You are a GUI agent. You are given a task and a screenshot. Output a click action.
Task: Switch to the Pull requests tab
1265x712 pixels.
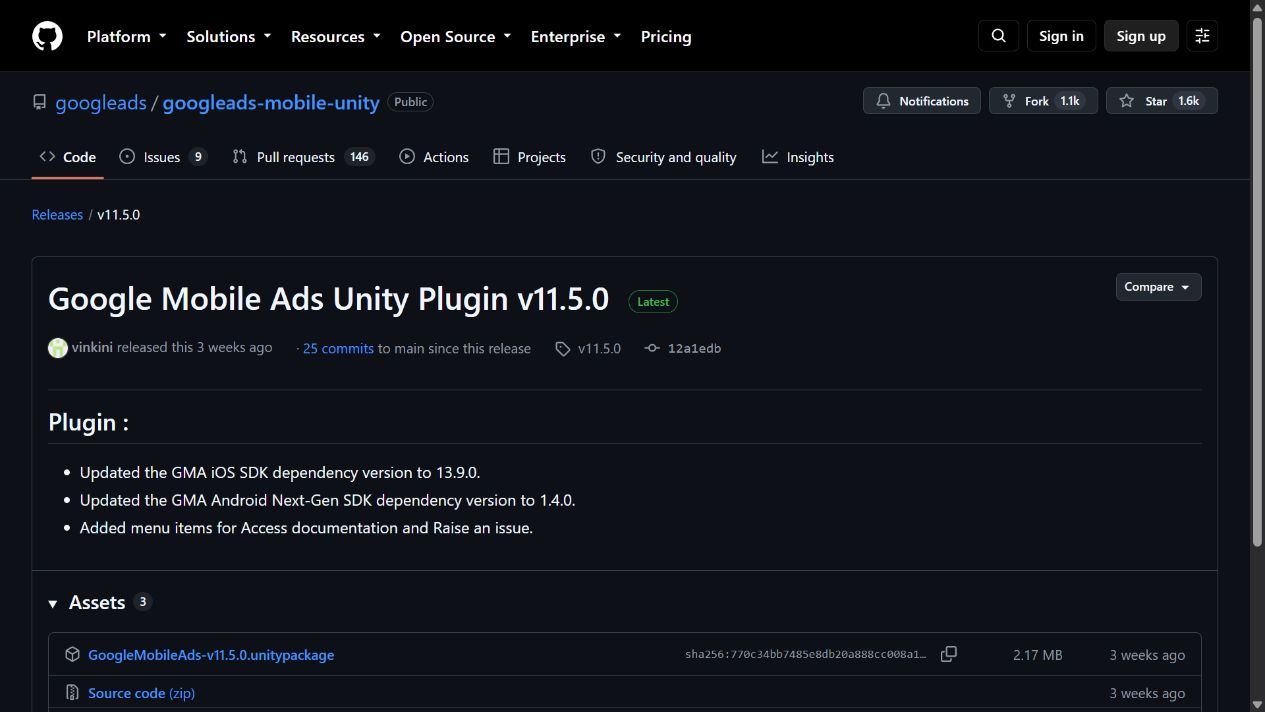(x=302, y=157)
